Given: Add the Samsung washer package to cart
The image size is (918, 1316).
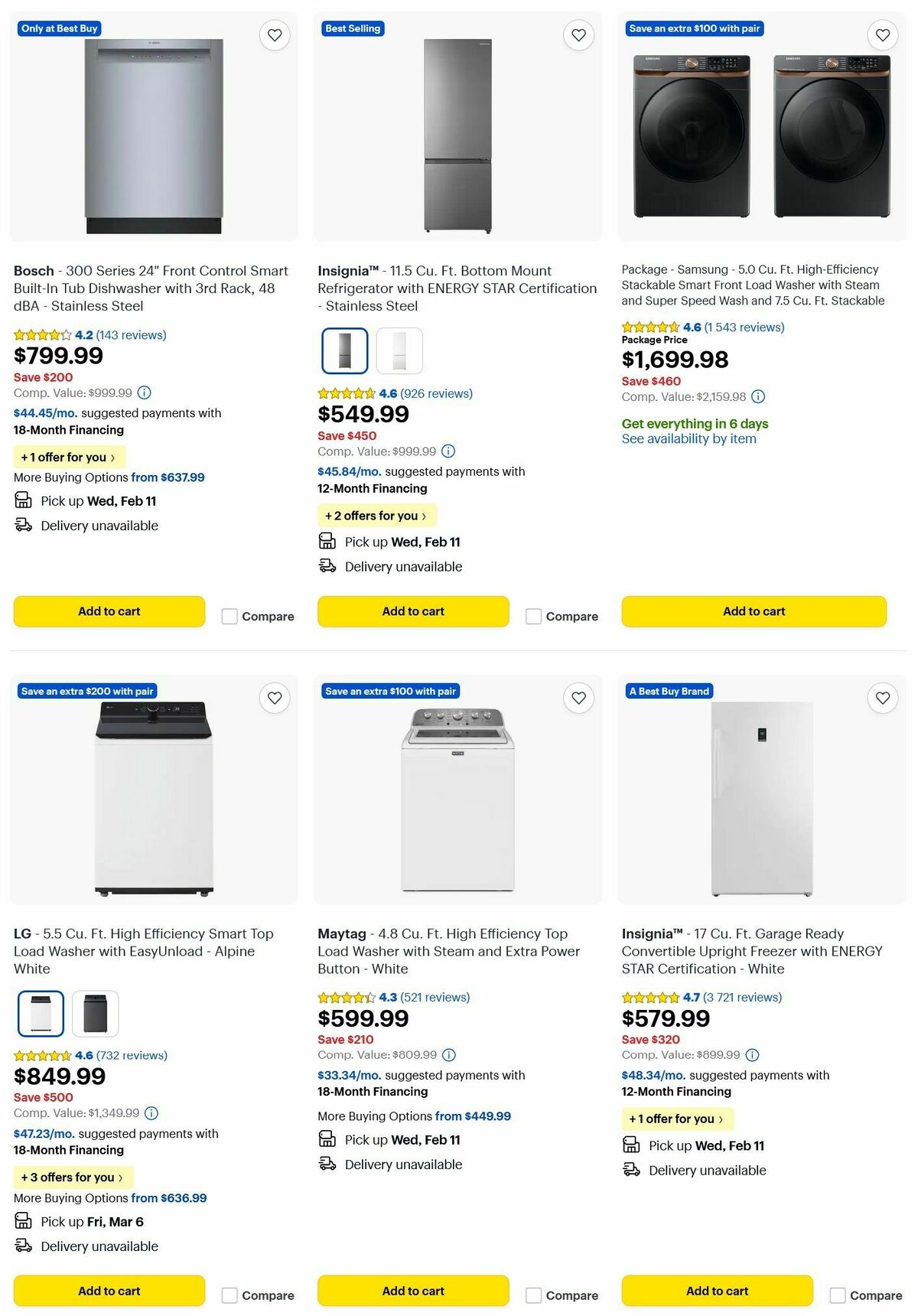Looking at the screenshot, I should point(753,611).
